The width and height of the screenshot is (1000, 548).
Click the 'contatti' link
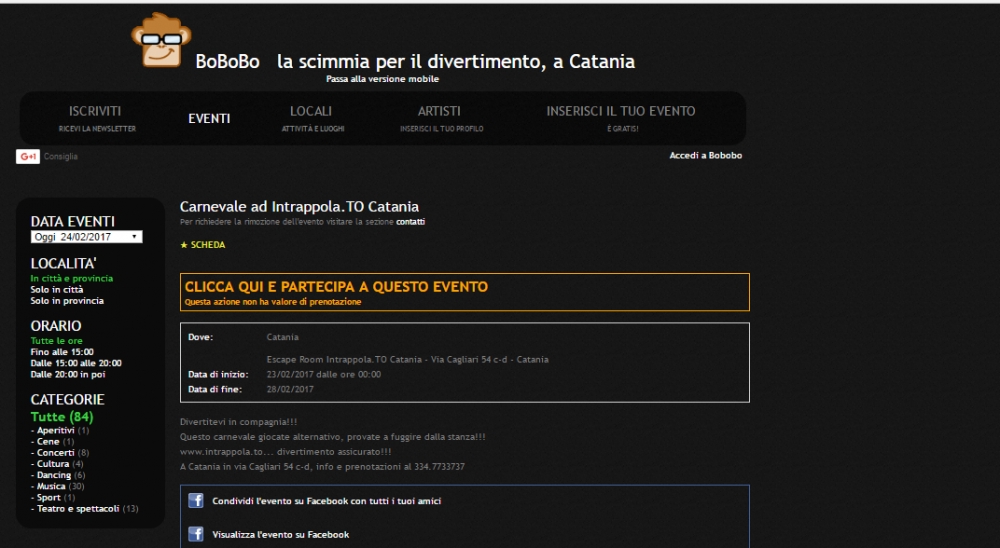point(410,222)
